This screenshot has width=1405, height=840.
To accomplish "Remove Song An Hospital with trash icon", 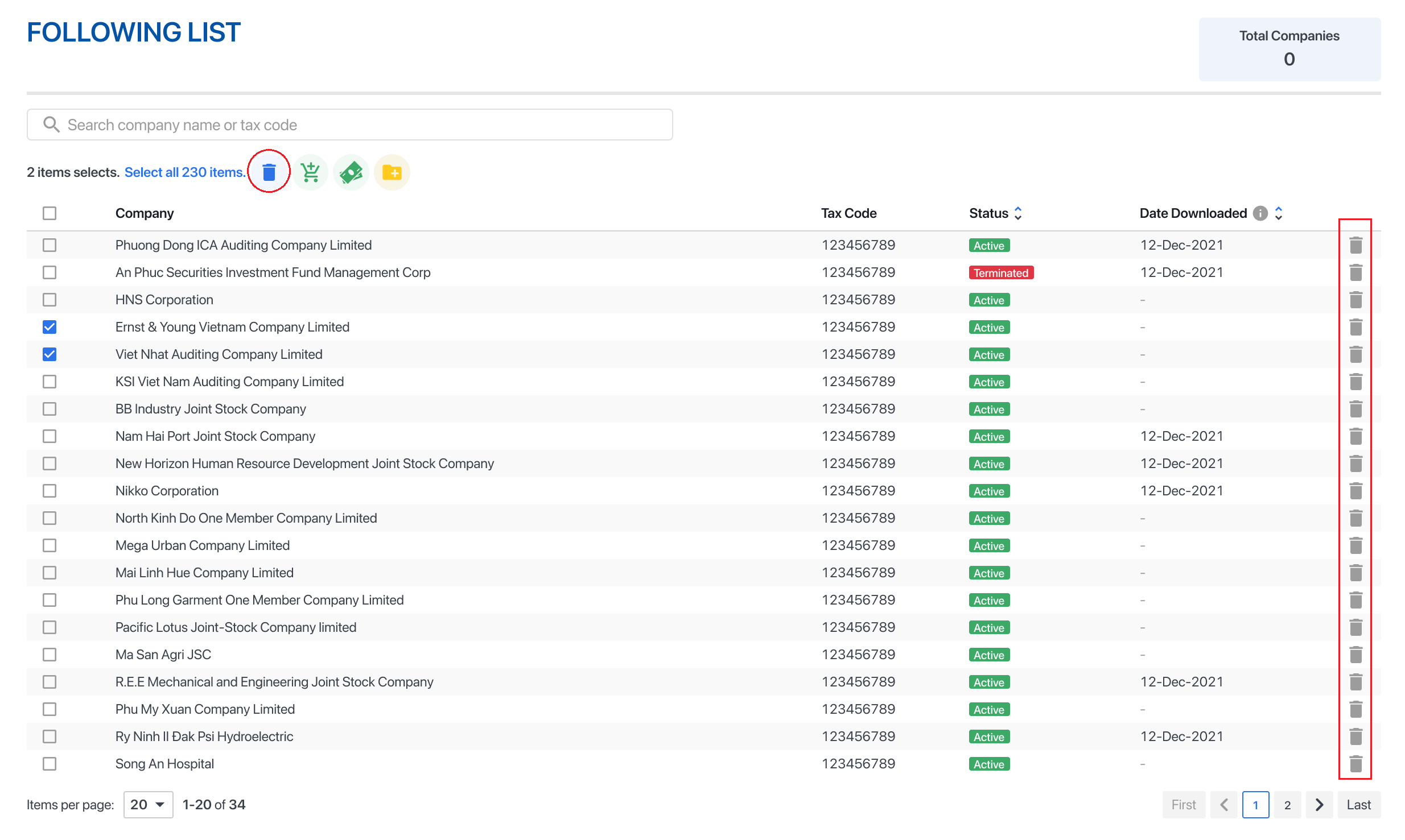I will [x=1355, y=764].
